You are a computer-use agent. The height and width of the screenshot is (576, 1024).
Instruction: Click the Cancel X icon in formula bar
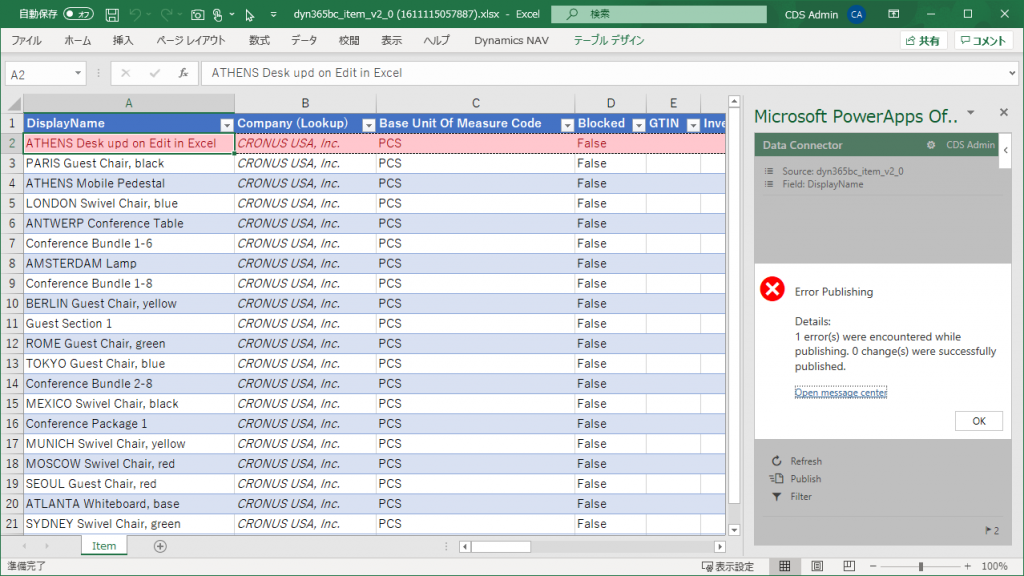[125, 73]
